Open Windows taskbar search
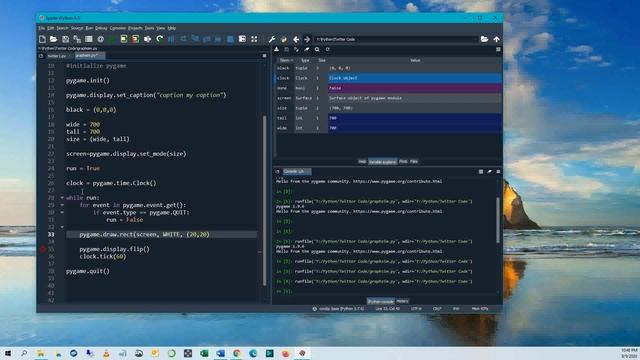The height and width of the screenshot is (360, 640). [24, 353]
